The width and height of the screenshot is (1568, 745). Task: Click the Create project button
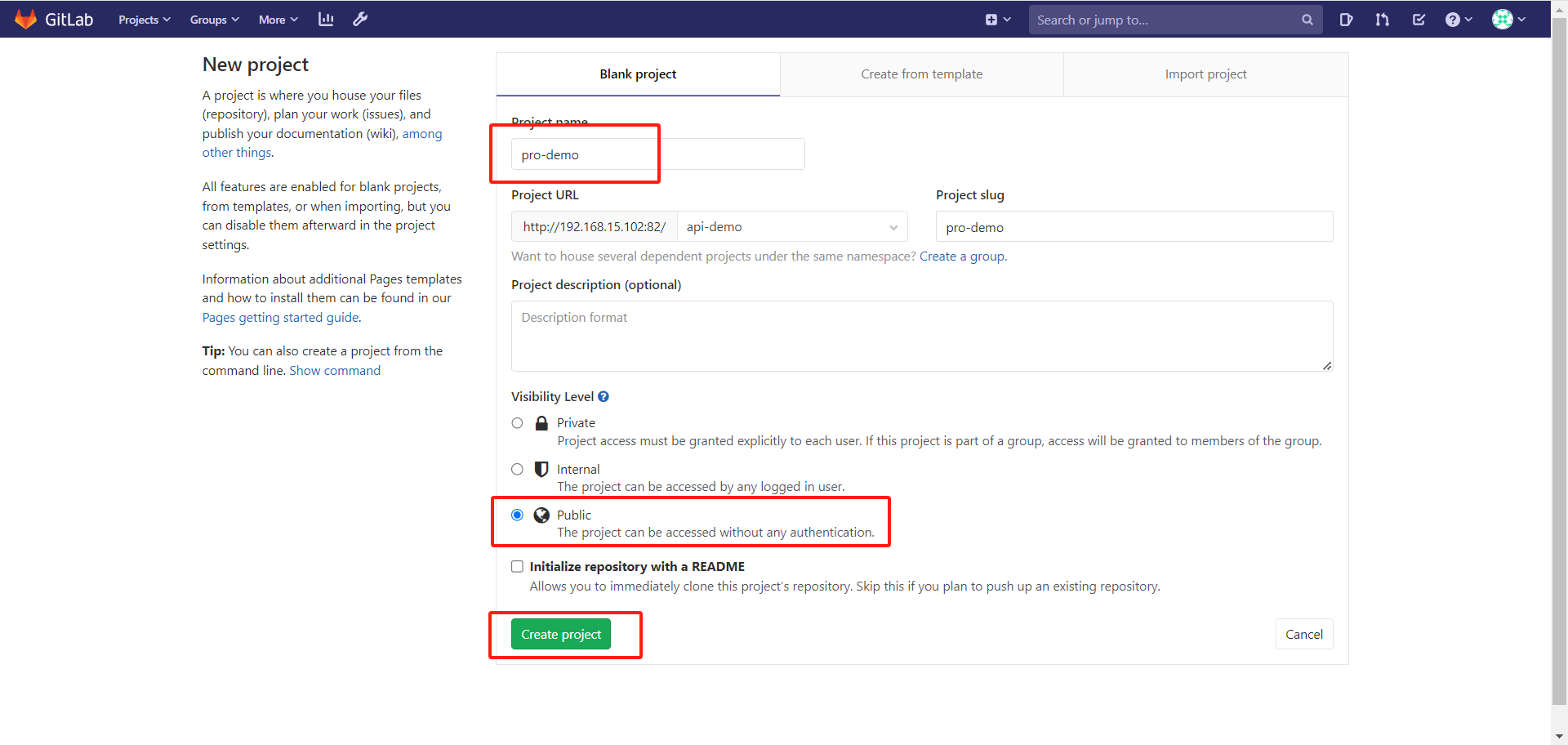coord(561,634)
